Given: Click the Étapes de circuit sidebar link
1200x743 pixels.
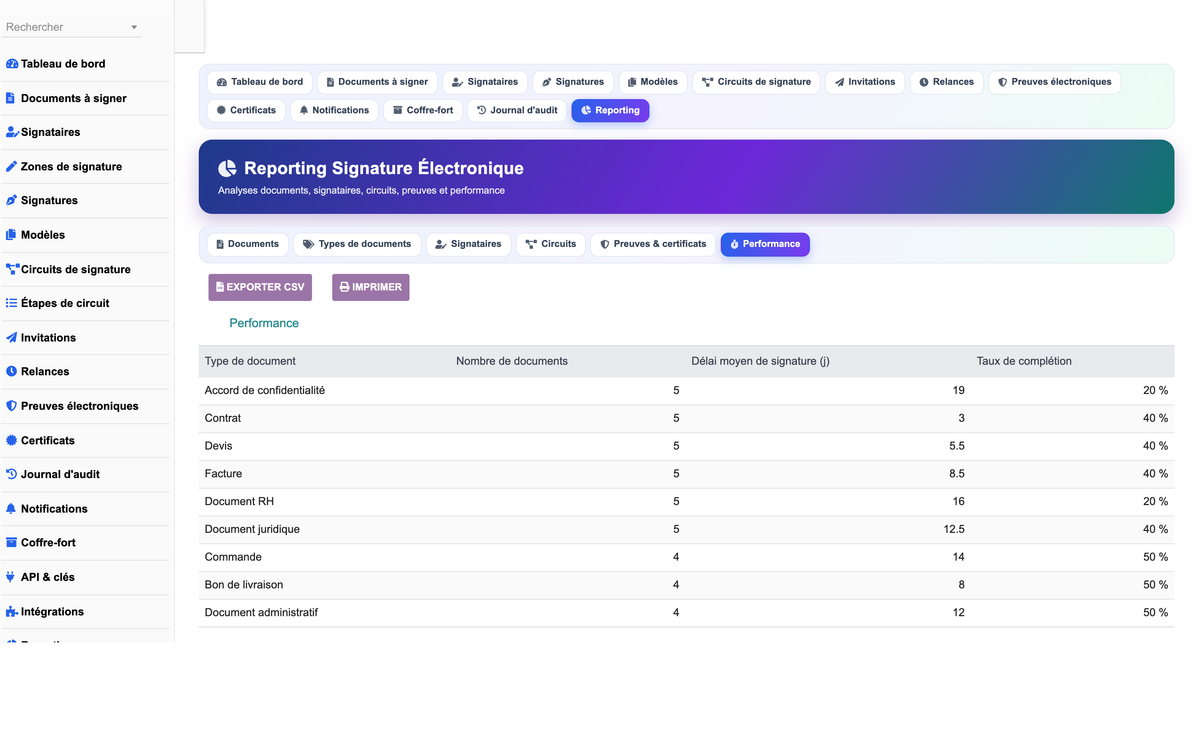Looking at the screenshot, I should 65,303.
